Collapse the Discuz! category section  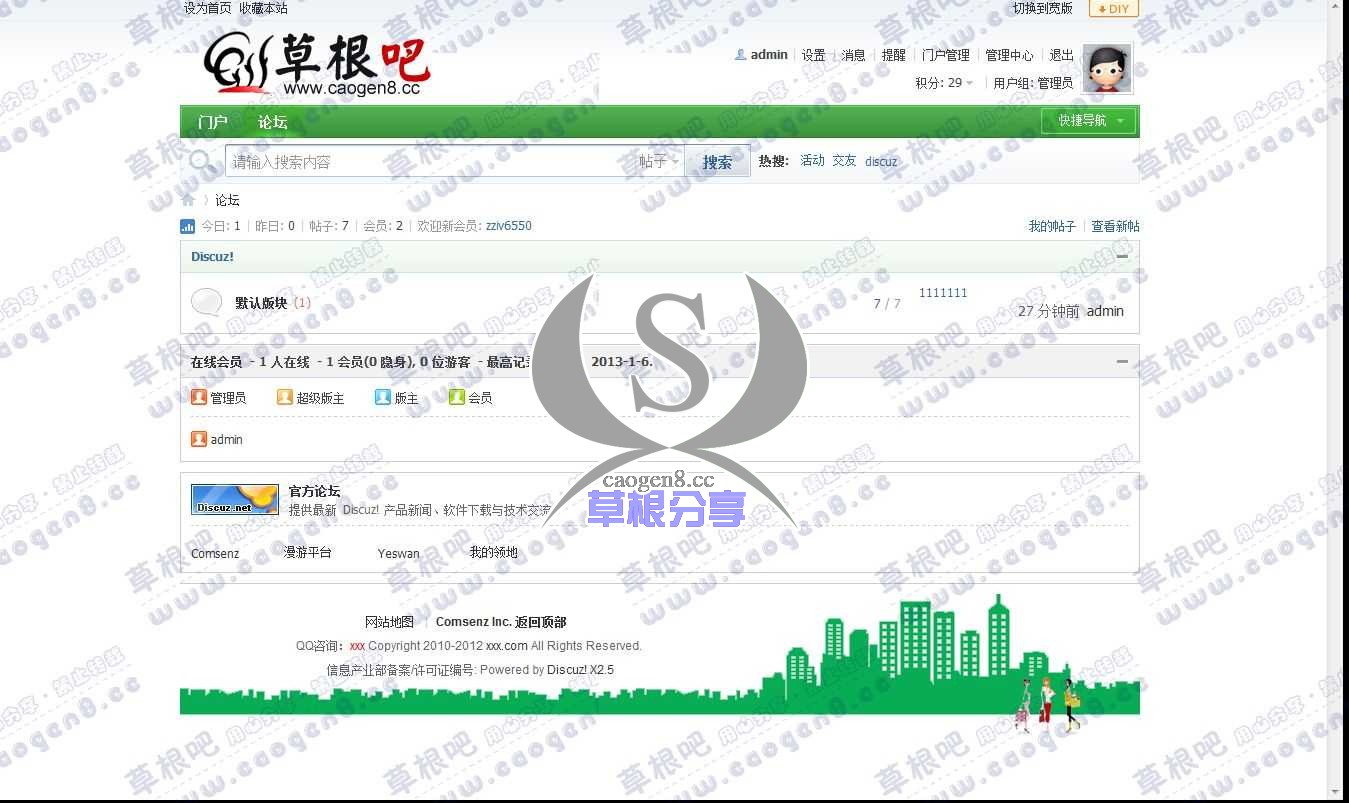pos(1122,256)
